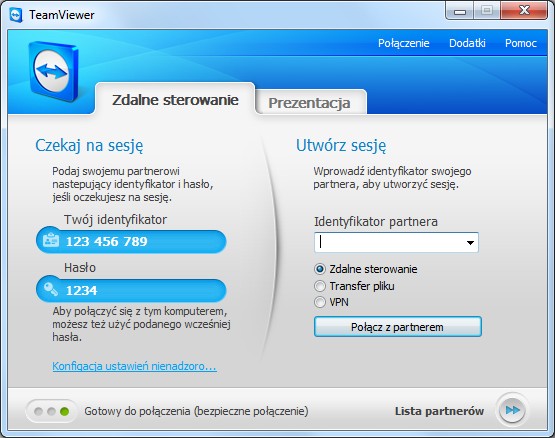The width and height of the screenshot is (555, 438).
Task: Open partner list with the double-arrow icon
Action: click(x=512, y=410)
